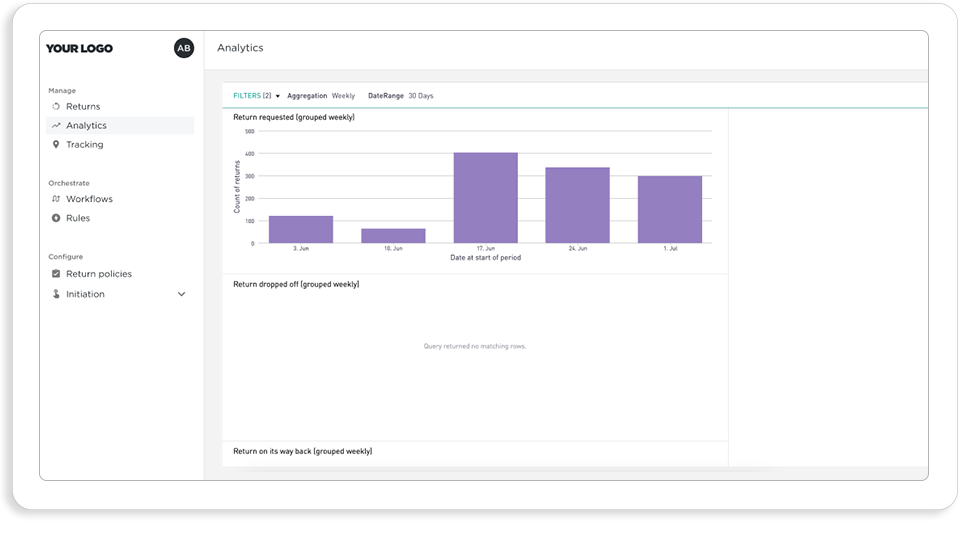This screenshot has height=540, width=960.
Task: Expand the Initiation chevron arrow
Action: pyautogui.click(x=181, y=294)
